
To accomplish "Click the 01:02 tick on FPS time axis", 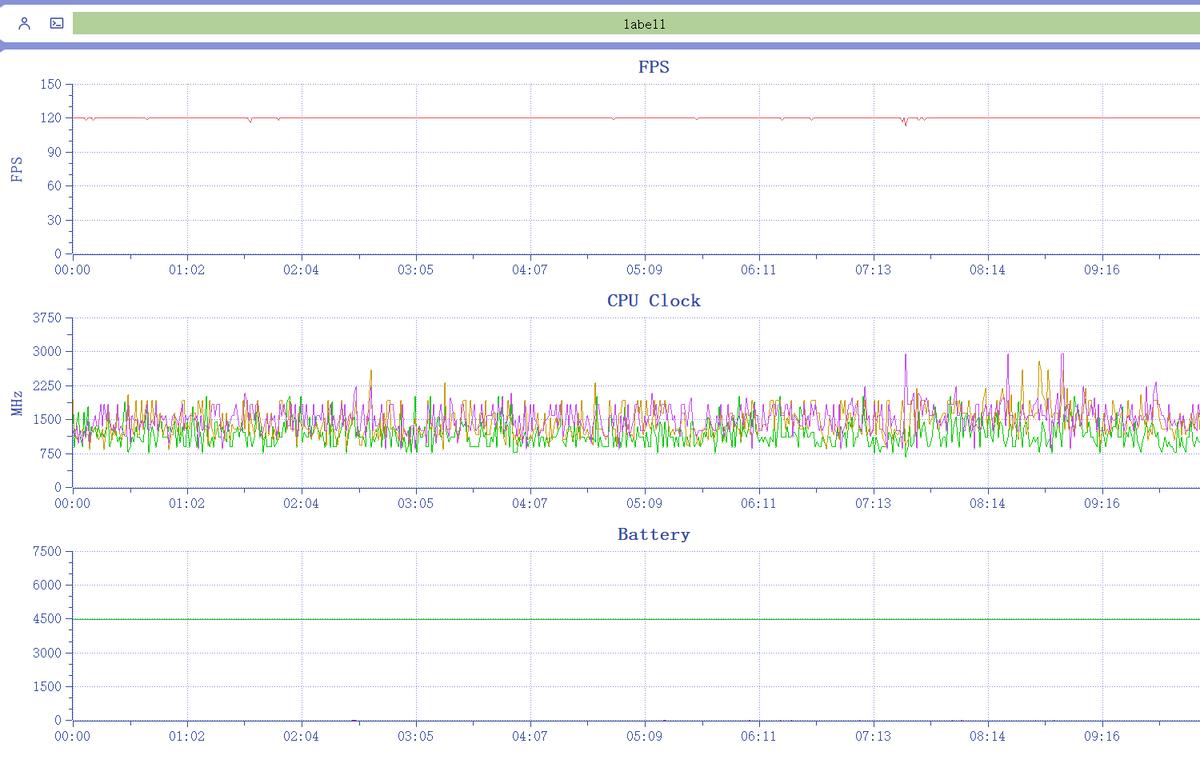I will tap(186, 270).
